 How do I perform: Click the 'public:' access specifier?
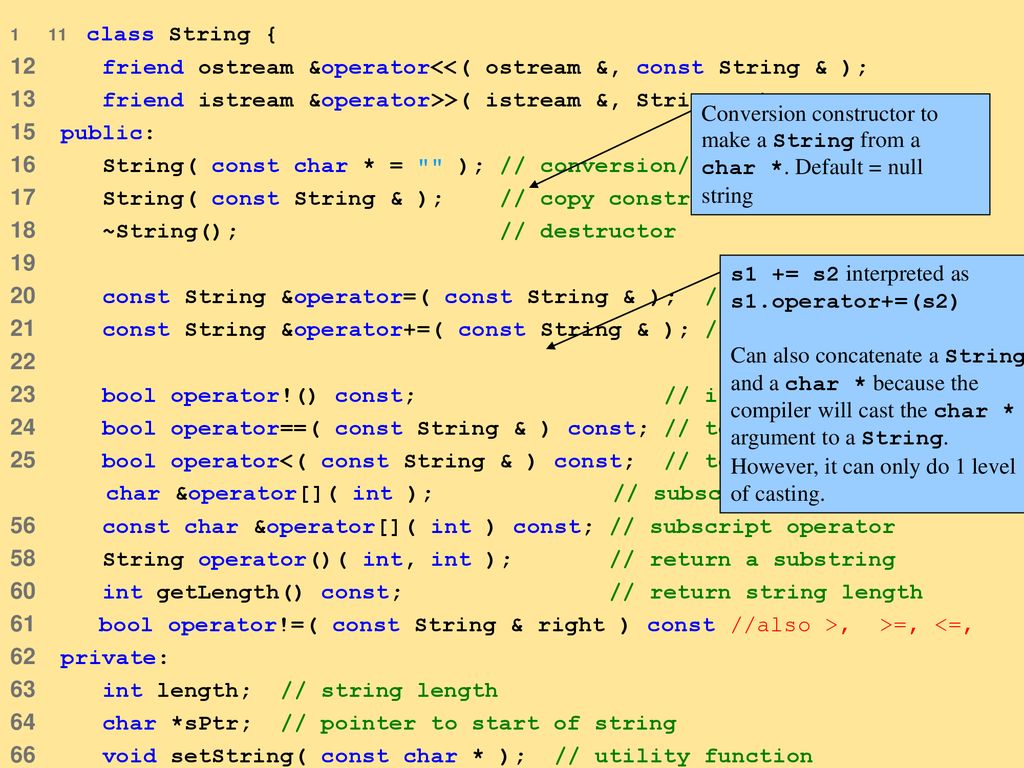point(107,133)
